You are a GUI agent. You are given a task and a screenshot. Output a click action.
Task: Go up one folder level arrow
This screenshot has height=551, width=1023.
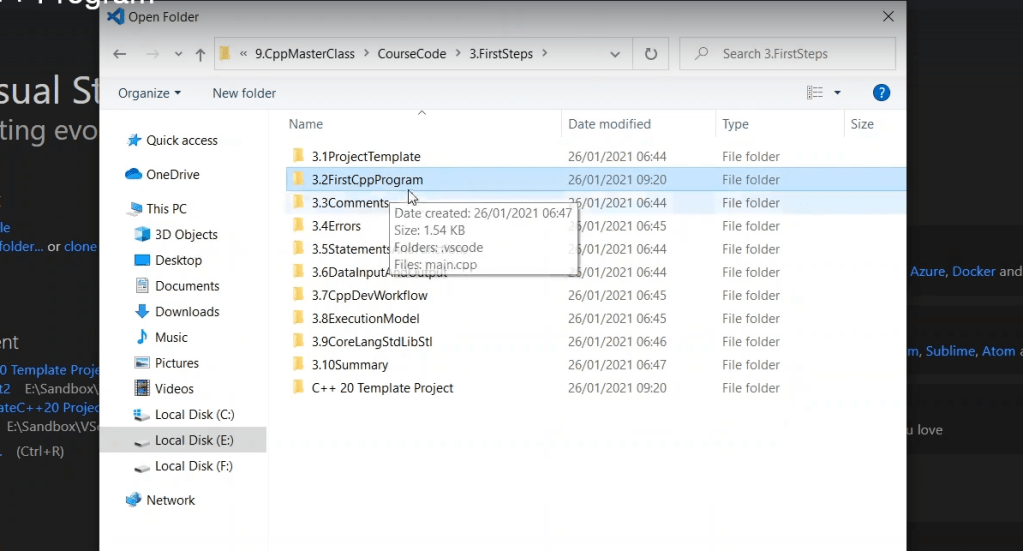point(200,55)
